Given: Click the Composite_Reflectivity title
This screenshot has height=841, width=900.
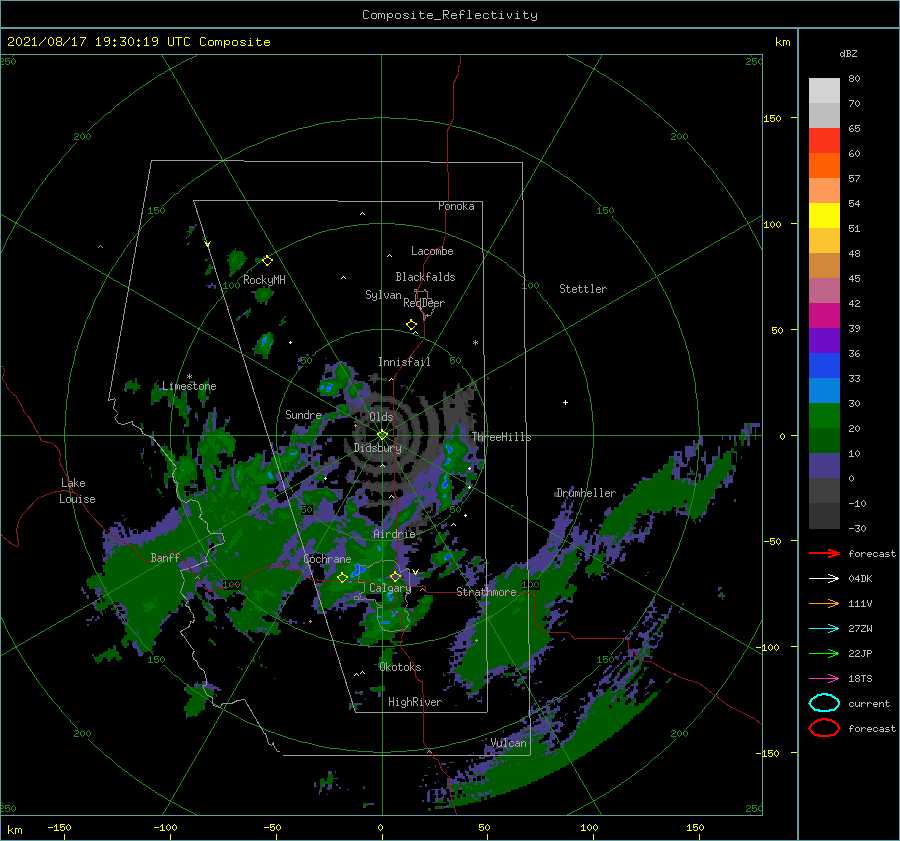Looking at the screenshot, I should click(449, 15).
